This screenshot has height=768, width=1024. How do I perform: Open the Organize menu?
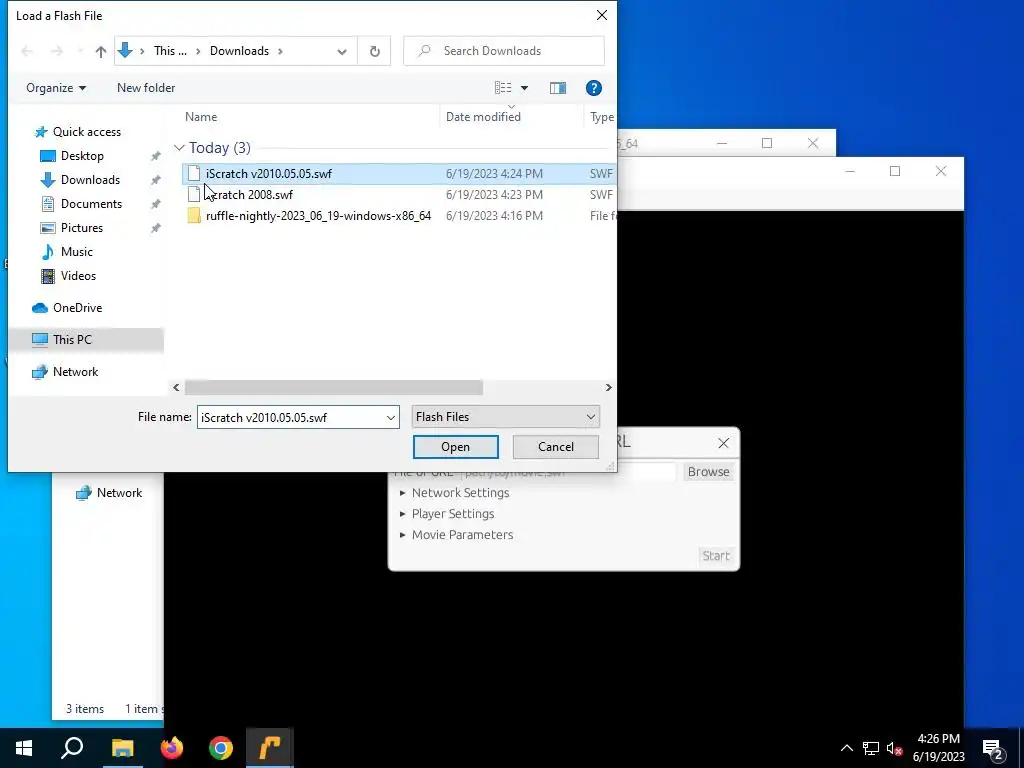(56, 88)
